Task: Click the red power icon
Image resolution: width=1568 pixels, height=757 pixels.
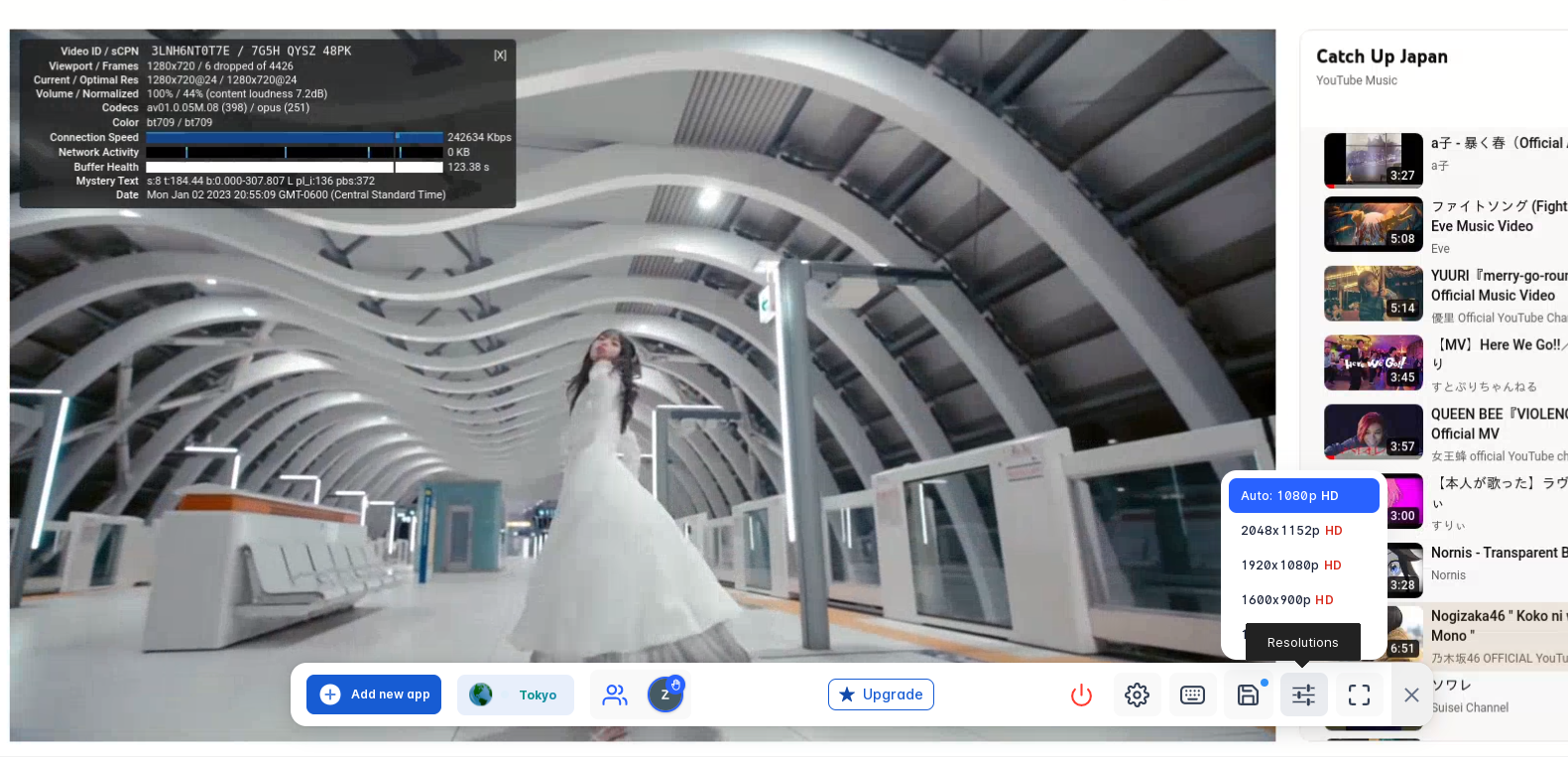Action: pyautogui.click(x=1081, y=695)
